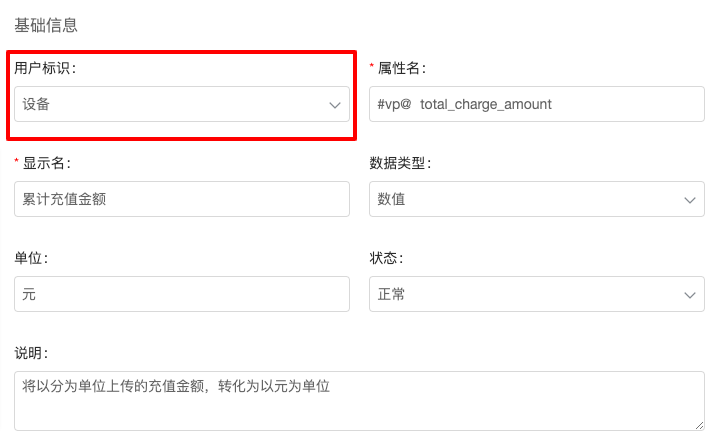Viewport: 717px width, 448px height.
Task: Click the 显示名 required field label
Action: click(47, 163)
